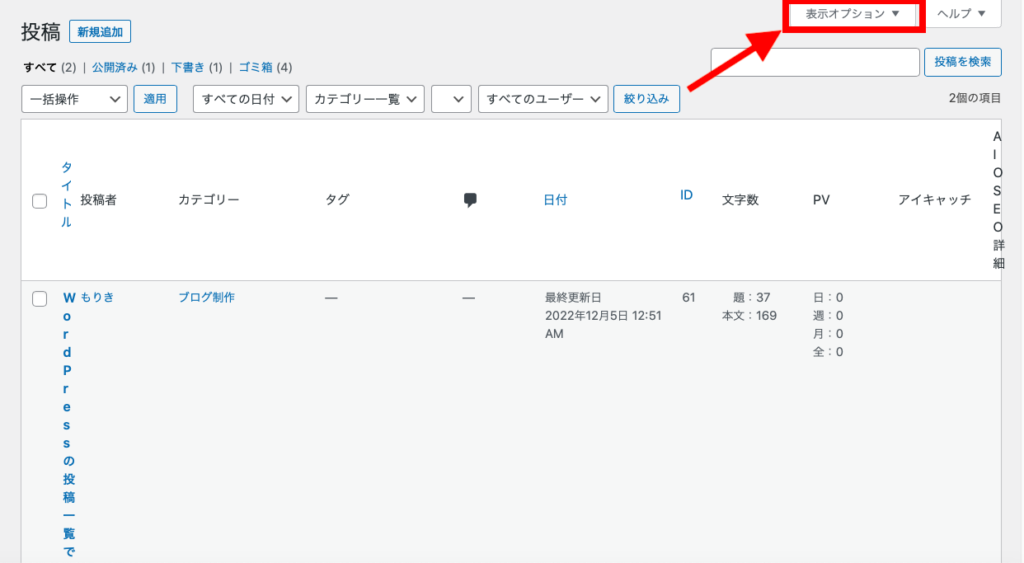Click the author link もりき
This screenshot has height=563, width=1024.
coord(97,297)
